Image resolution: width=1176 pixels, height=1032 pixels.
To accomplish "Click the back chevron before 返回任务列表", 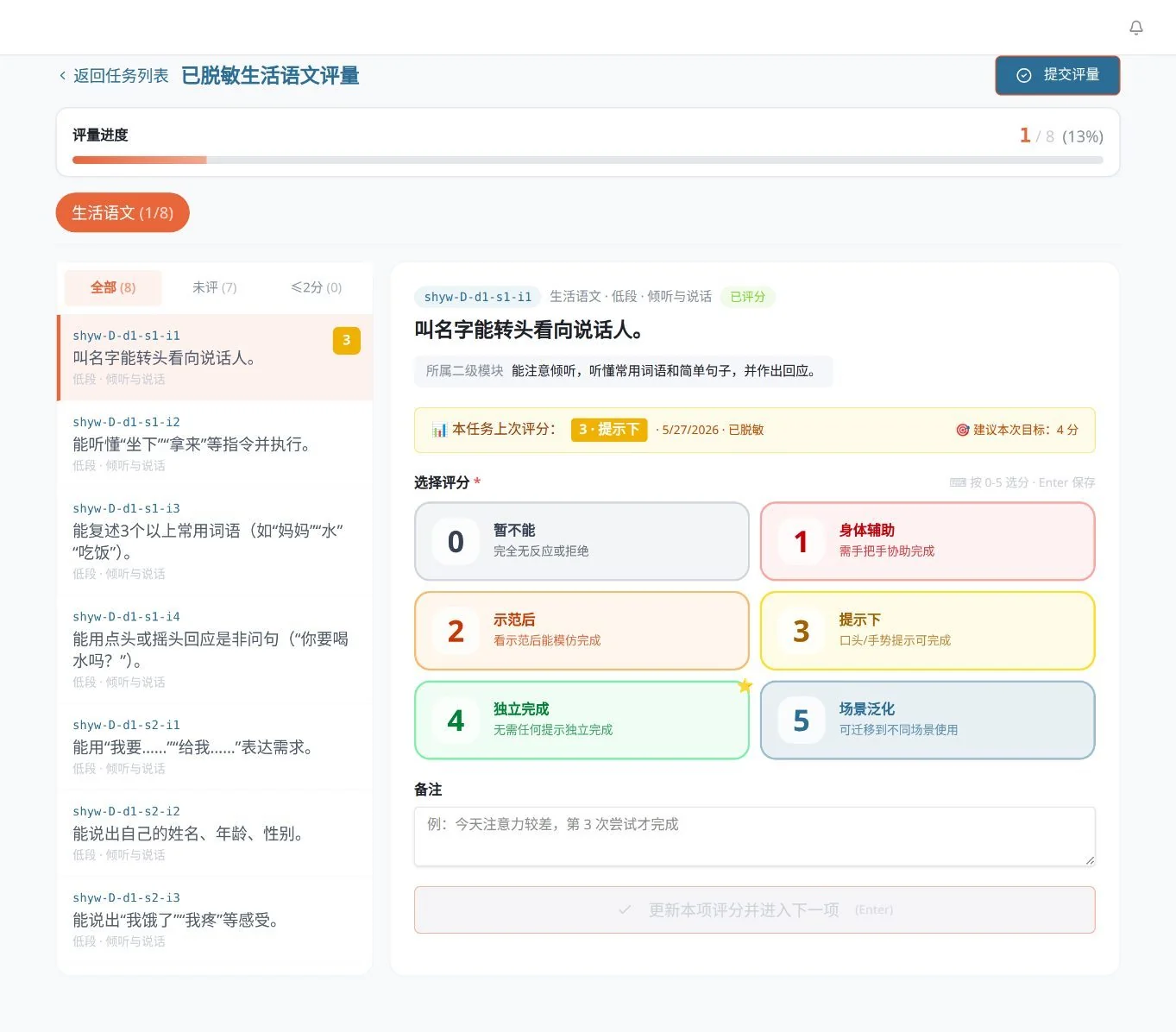I will [62, 76].
